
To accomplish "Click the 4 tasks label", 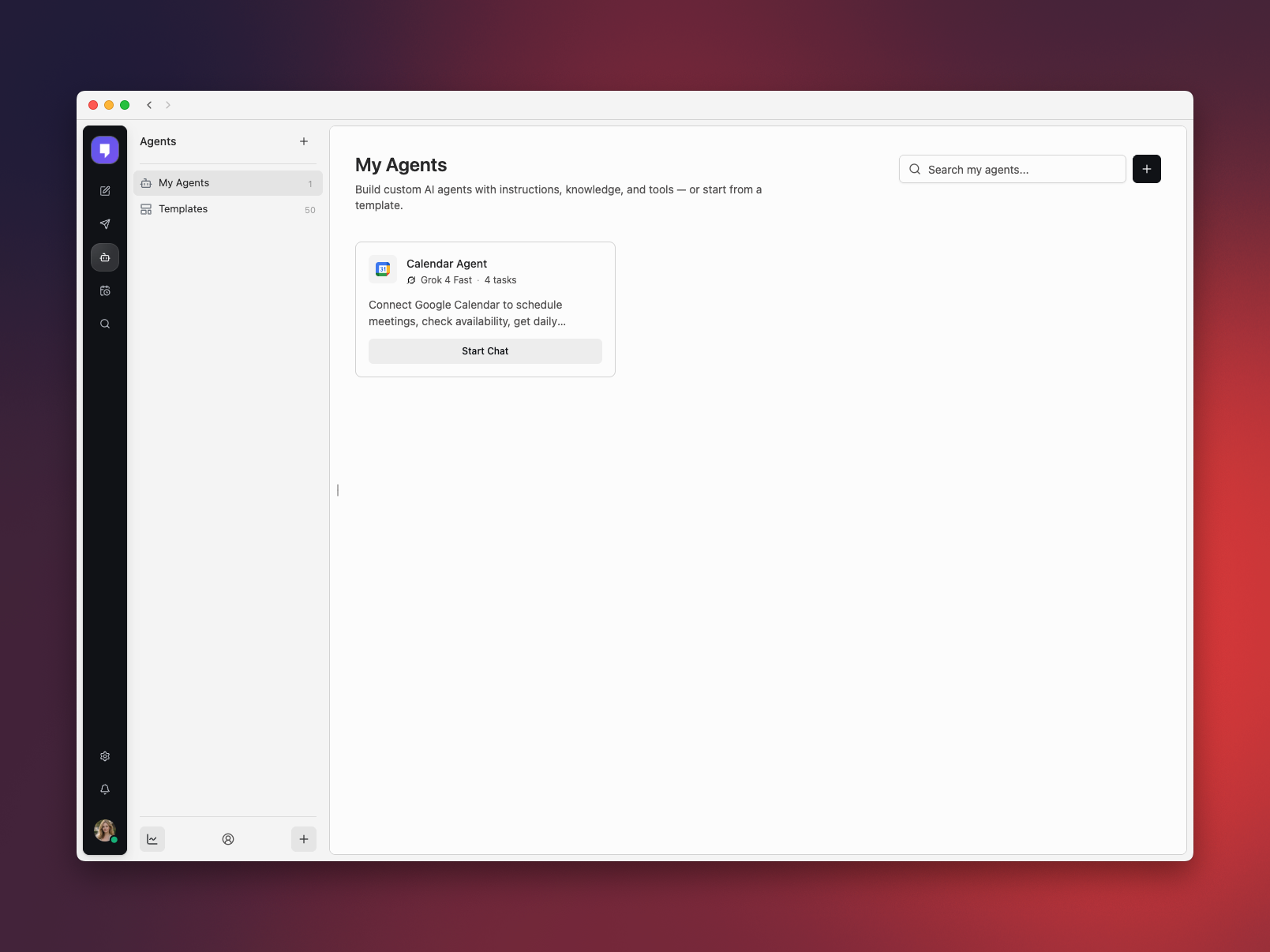I will click(x=500, y=280).
